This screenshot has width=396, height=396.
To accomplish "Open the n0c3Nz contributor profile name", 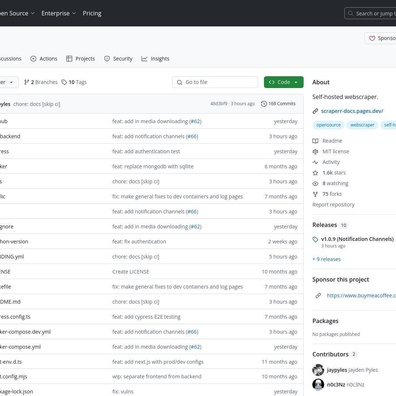I will click(336, 385).
